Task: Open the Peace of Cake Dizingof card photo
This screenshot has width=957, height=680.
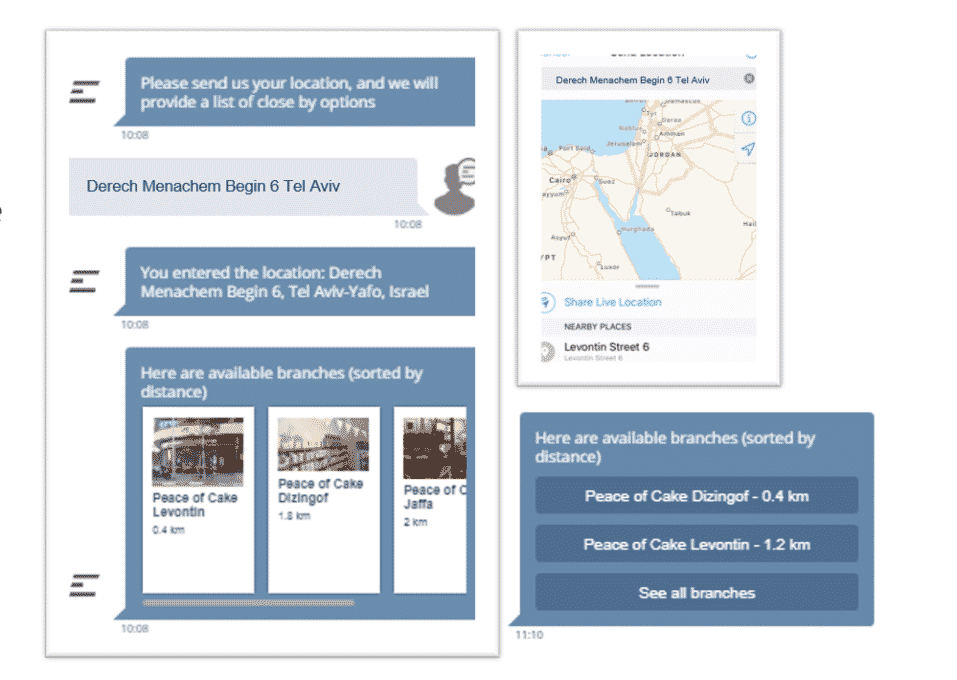Action: [x=323, y=444]
